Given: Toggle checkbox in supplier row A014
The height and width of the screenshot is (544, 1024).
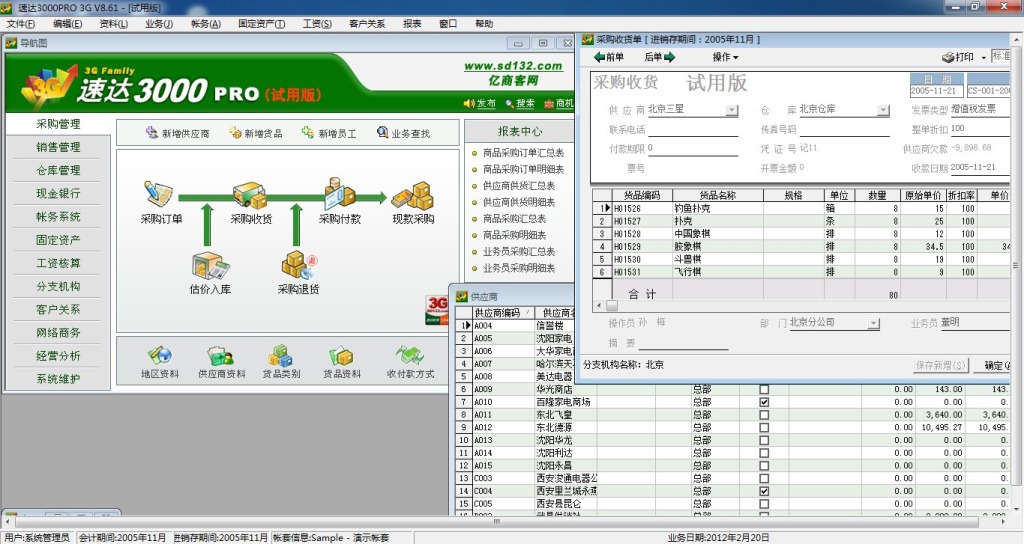Looking at the screenshot, I should click(x=764, y=453).
